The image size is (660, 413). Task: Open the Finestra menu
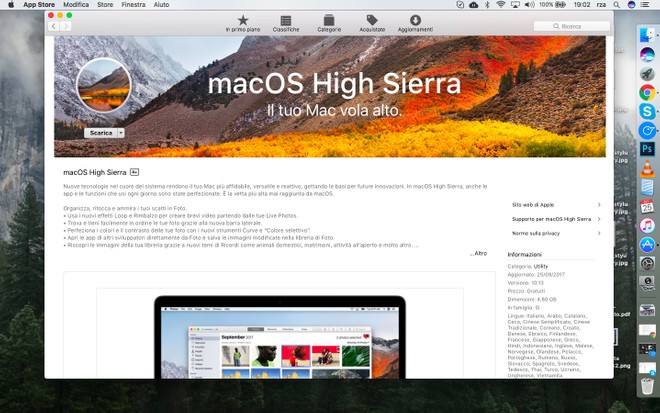coord(133,5)
